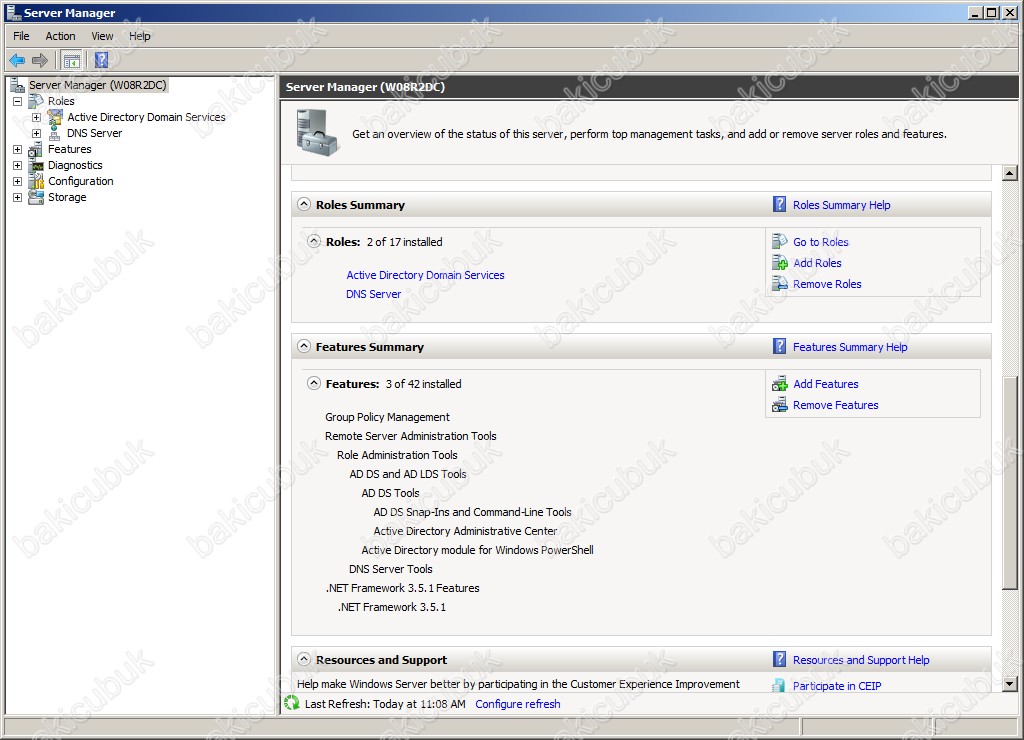Open the Help menu
1024x740 pixels.
[x=139, y=36]
